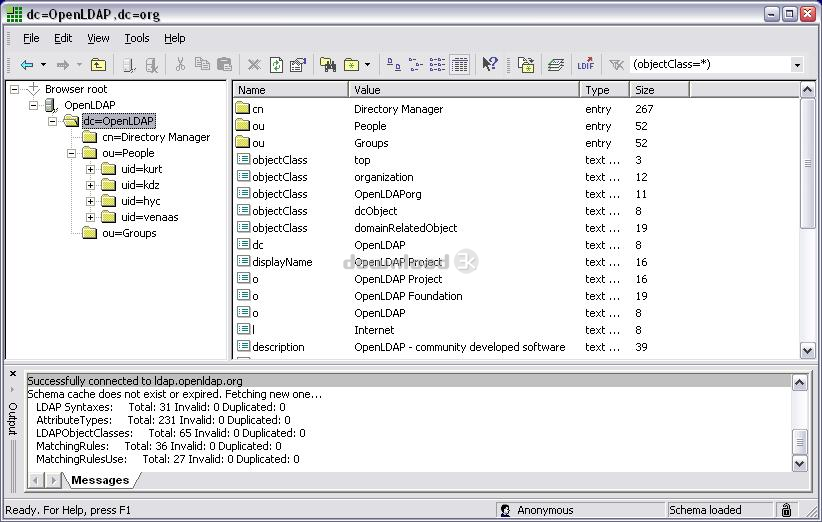Image resolution: width=822 pixels, height=522 pixels.
Task: Open the Tools menu
Action: [136, 38]
